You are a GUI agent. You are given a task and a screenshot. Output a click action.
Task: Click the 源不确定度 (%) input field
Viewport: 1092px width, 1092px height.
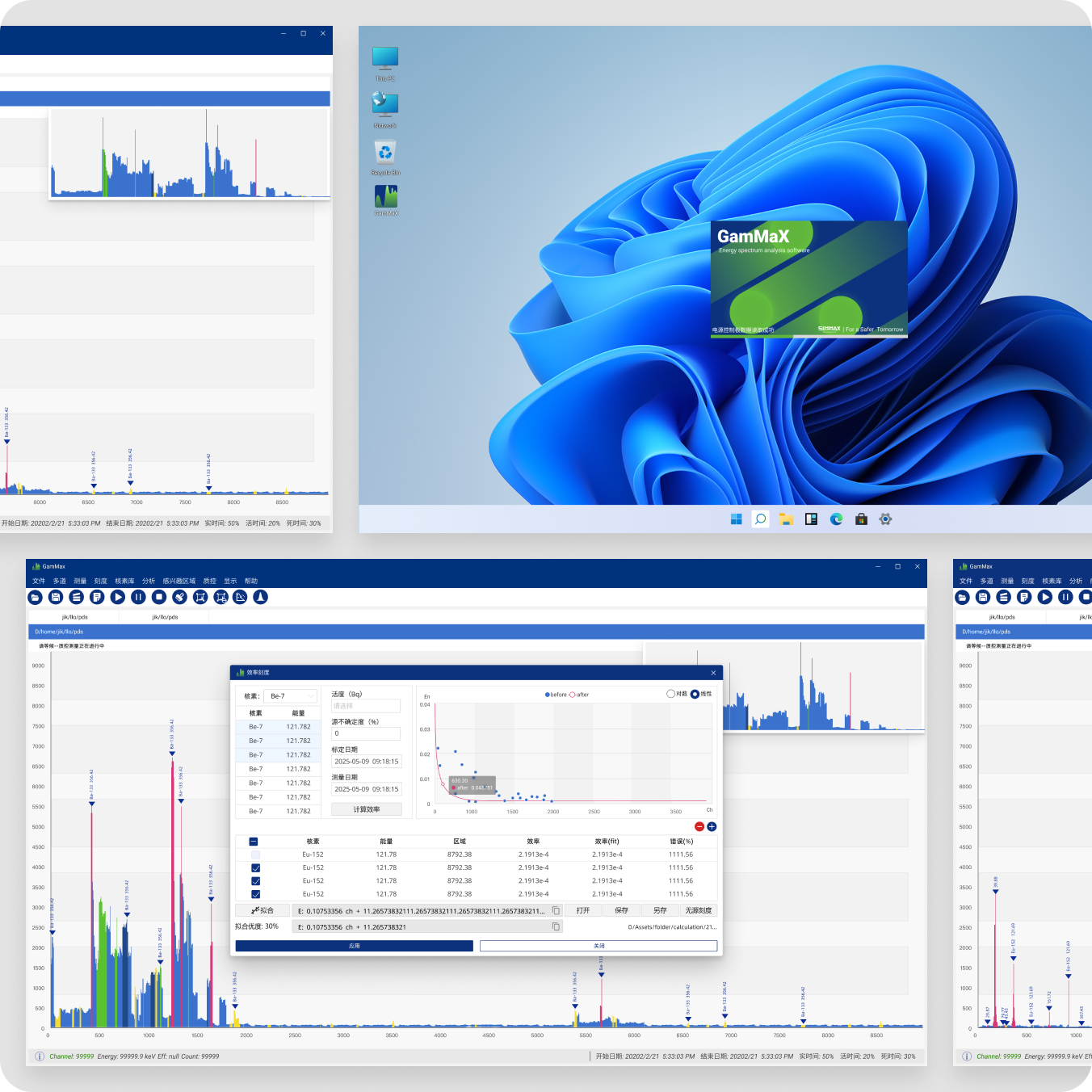(366, 733)
